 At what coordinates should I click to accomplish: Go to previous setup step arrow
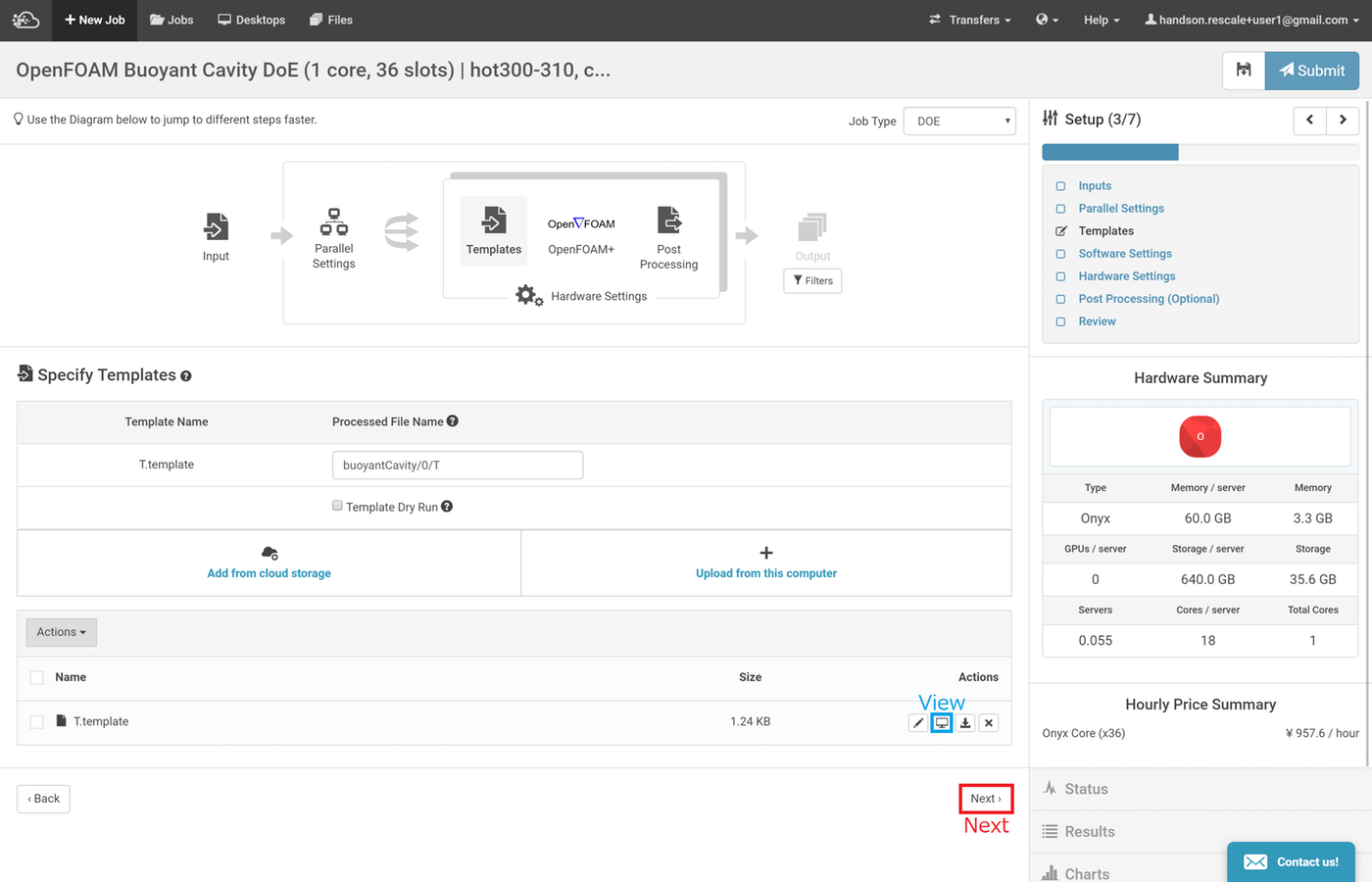[x=1310, y=120]
